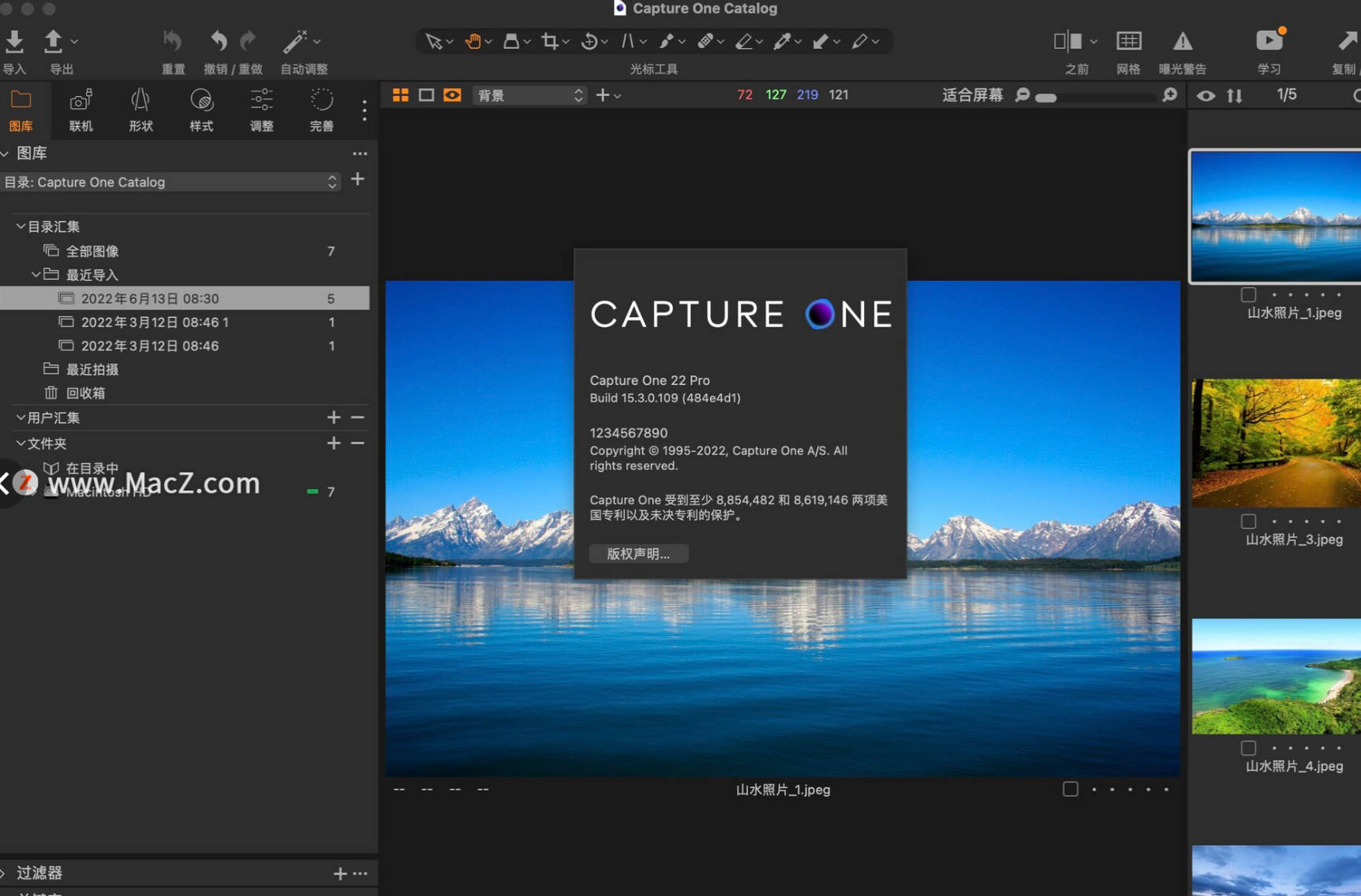Click the 曝光警告 exposure warning icon
This screenshot has width=1361, height=896.
point(1183,41)
